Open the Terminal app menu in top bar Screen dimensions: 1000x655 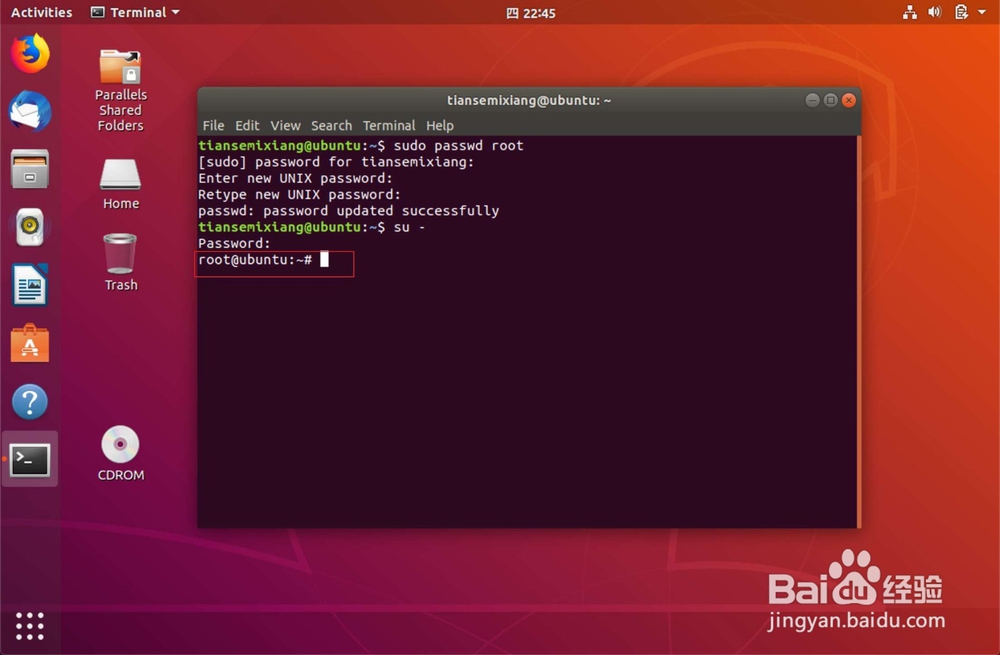135,12
